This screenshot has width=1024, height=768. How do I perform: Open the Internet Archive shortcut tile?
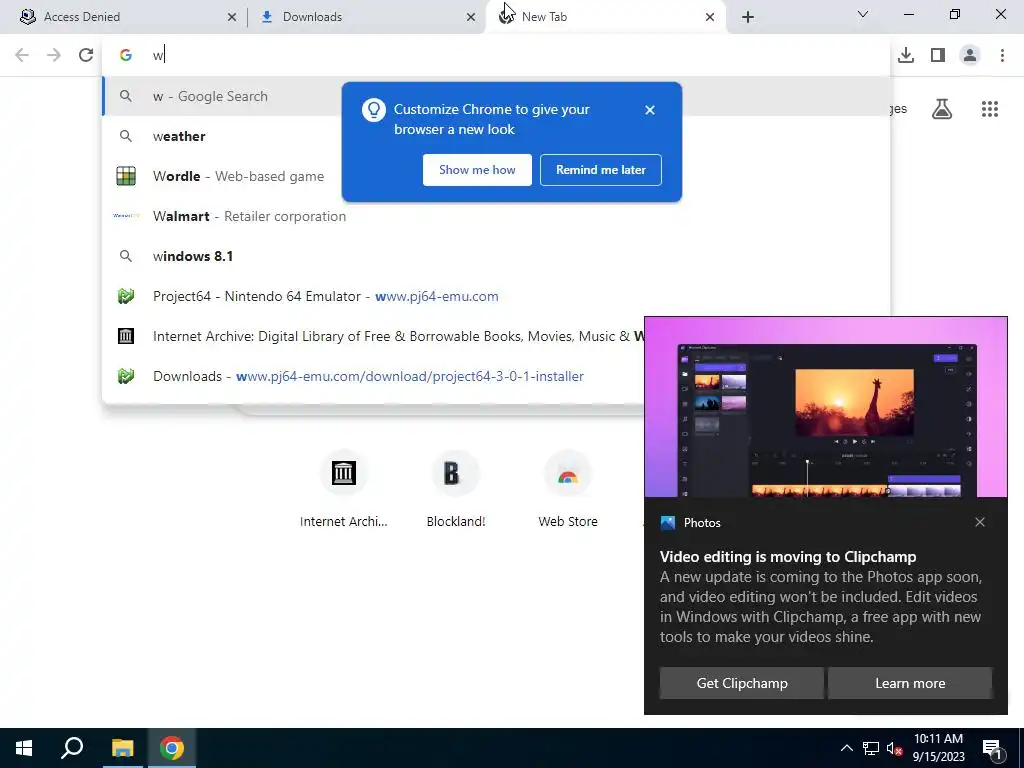pos(344,490)
